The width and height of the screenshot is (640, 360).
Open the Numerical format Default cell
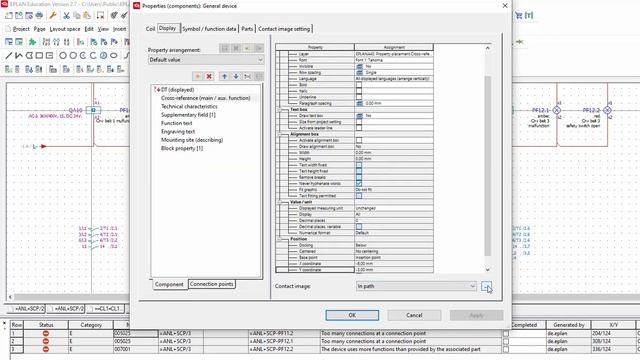pos(393,233)
